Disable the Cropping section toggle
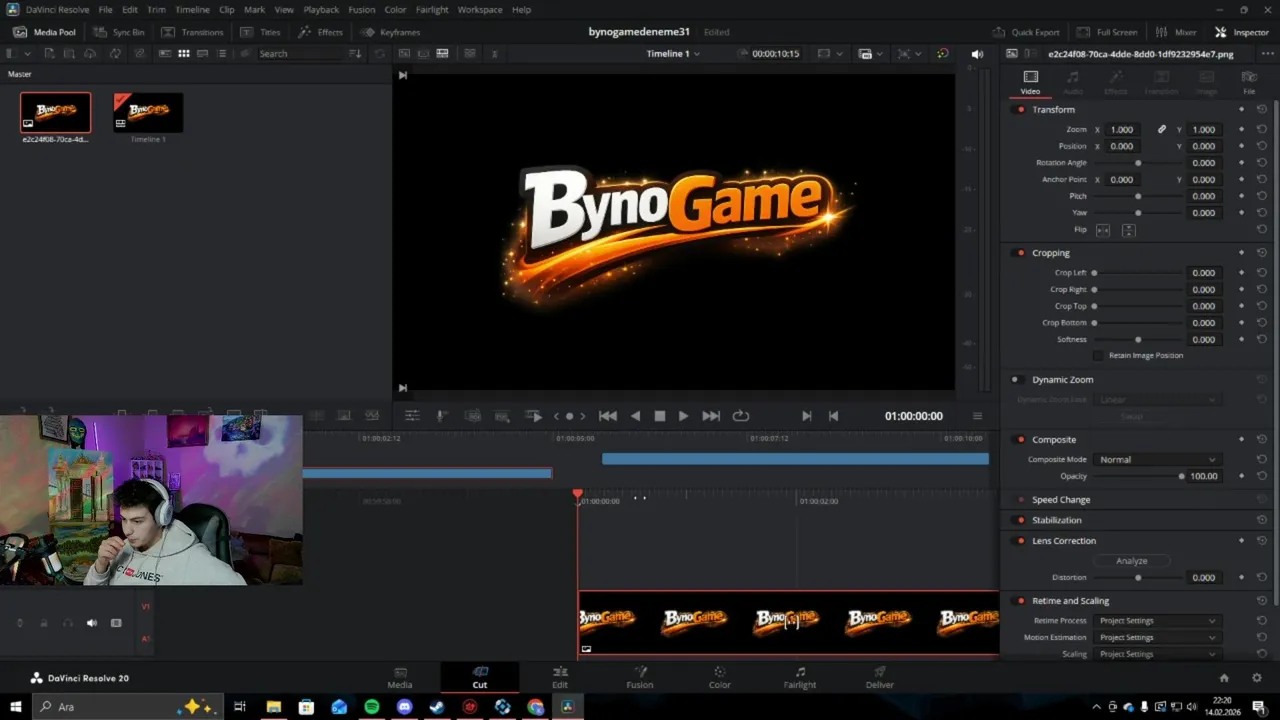This screenshot has width=1280, height=720. (1020, 253)
